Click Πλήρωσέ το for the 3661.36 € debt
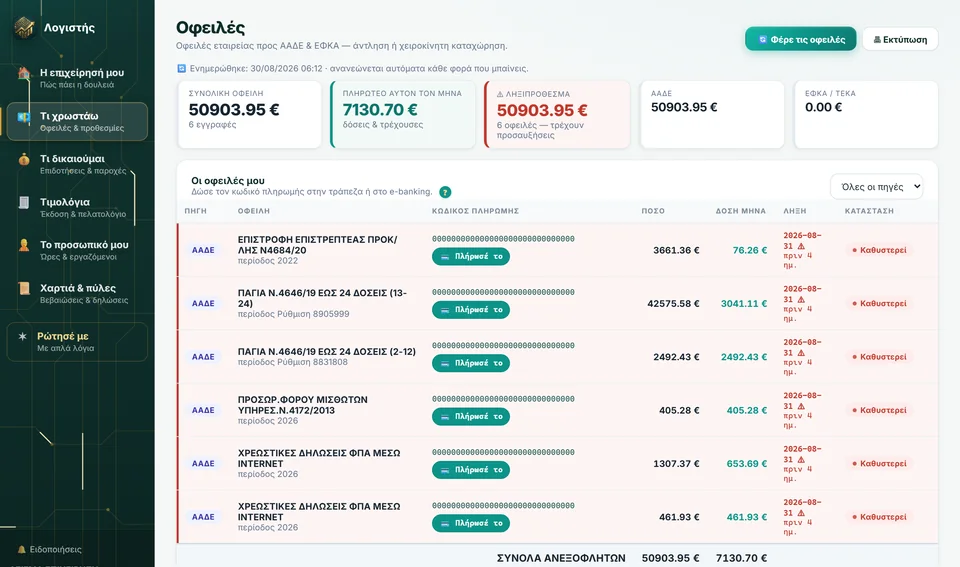 point(471,257)
